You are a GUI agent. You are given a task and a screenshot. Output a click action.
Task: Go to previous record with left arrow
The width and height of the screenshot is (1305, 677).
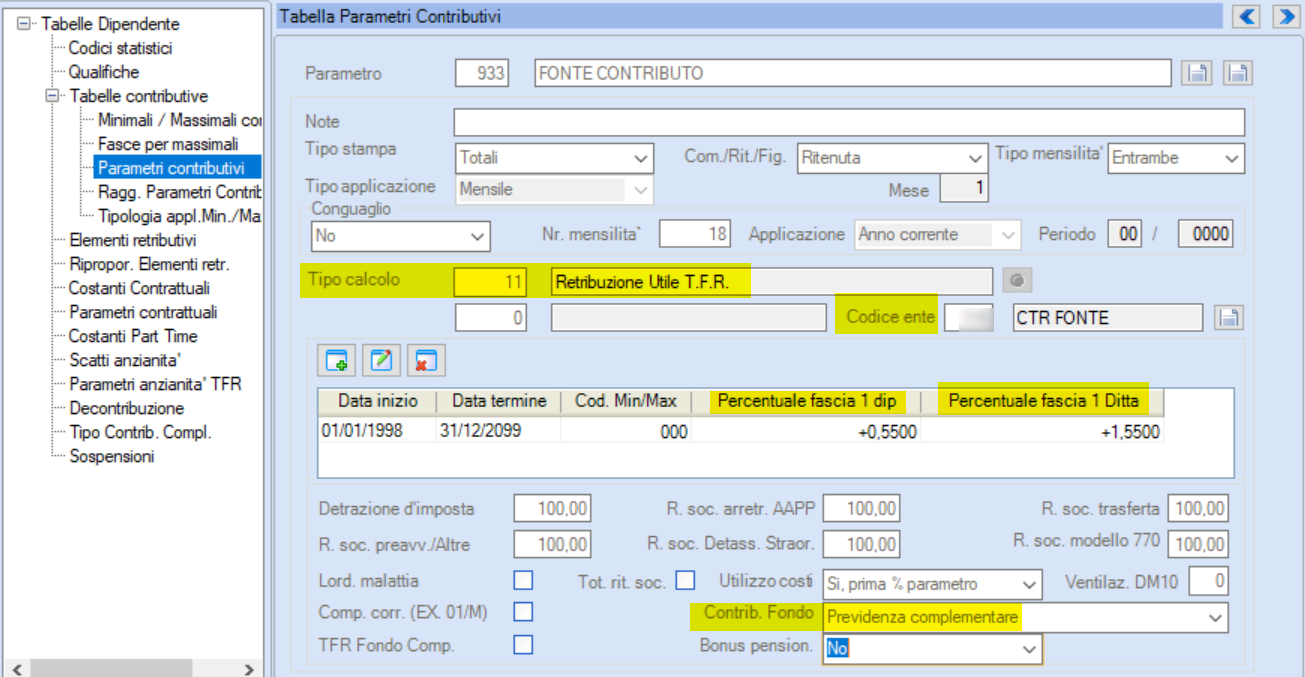pos(1246,16)
